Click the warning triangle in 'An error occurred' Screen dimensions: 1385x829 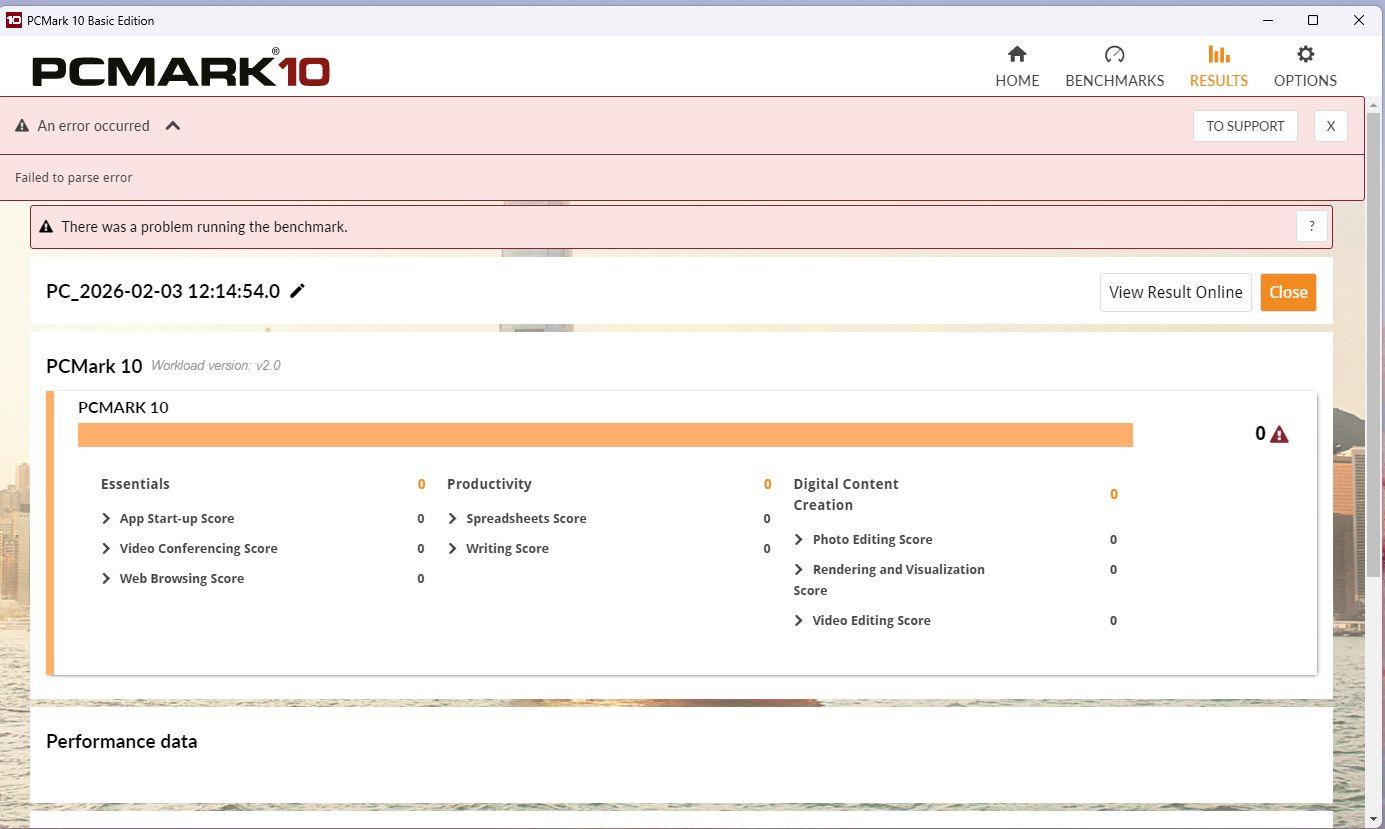(x=22, y=126)
